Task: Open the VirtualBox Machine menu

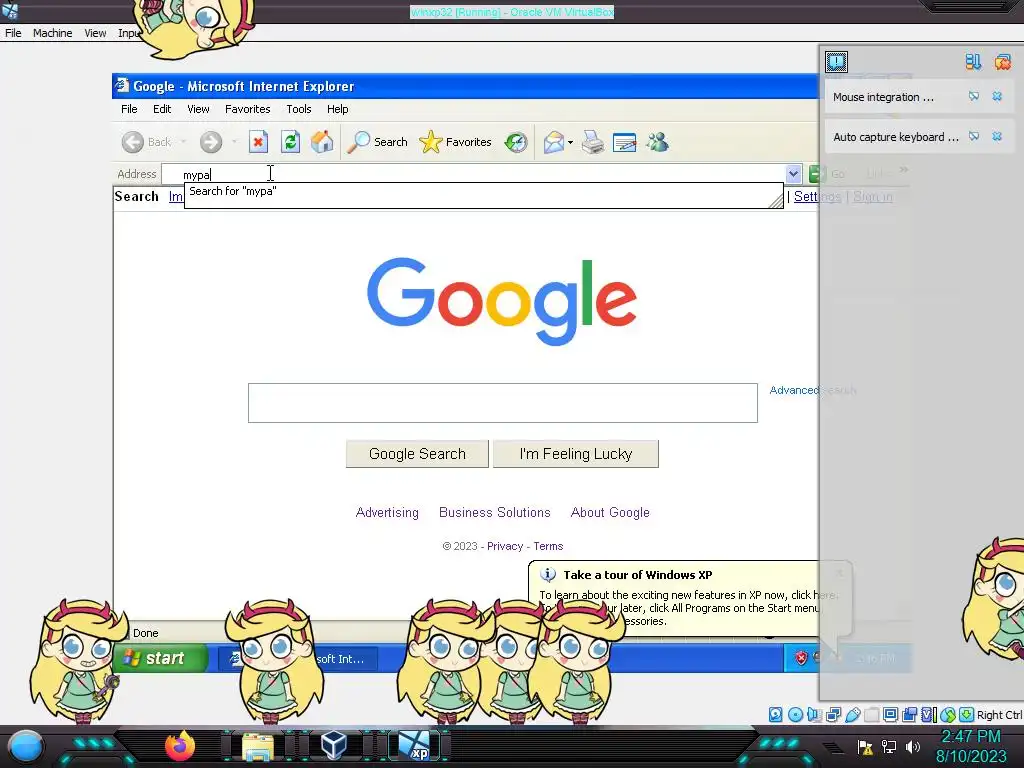Action: click(x=52, y=33)
